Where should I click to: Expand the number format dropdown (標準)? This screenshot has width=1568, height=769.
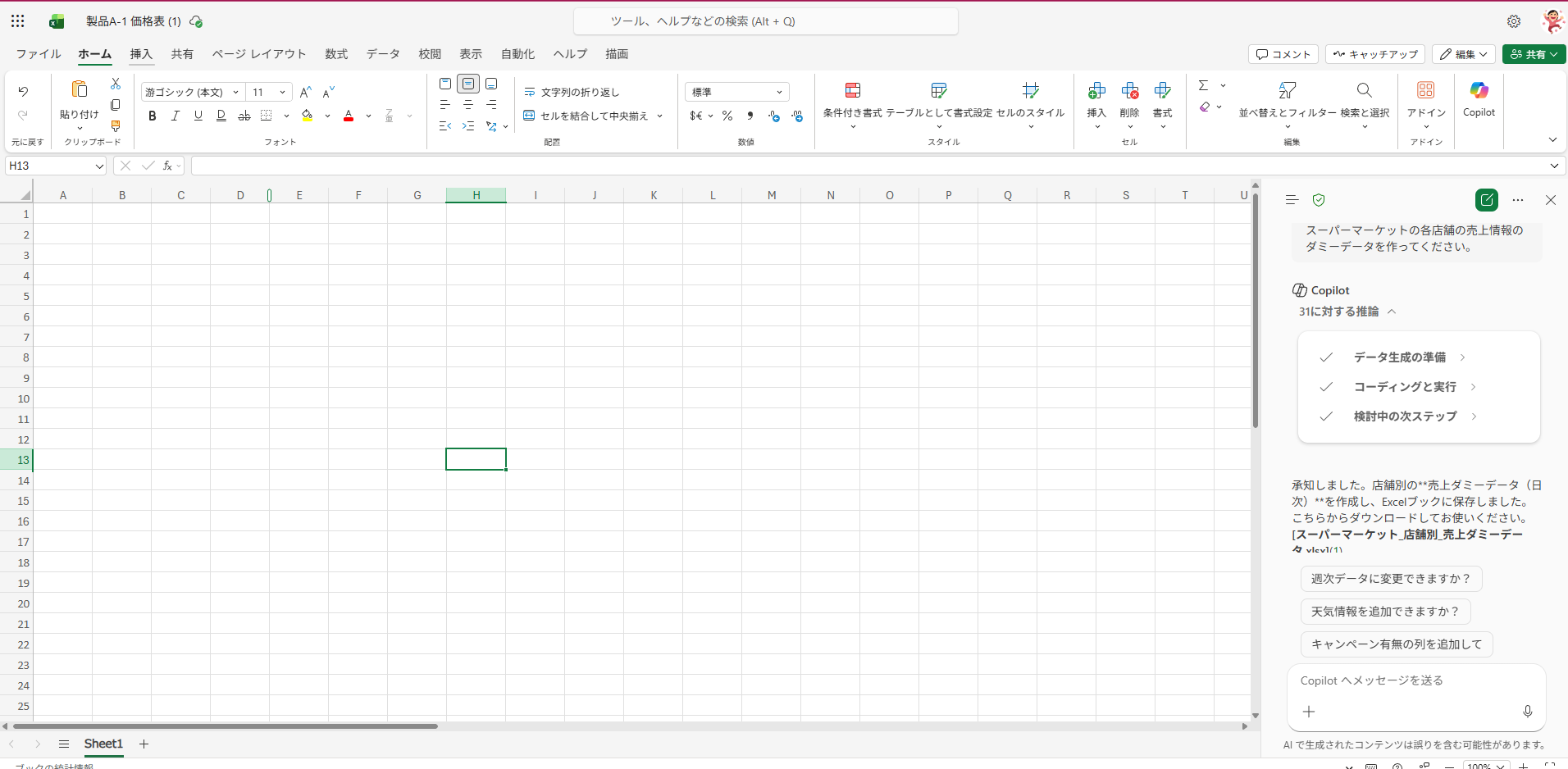point(778,93)
